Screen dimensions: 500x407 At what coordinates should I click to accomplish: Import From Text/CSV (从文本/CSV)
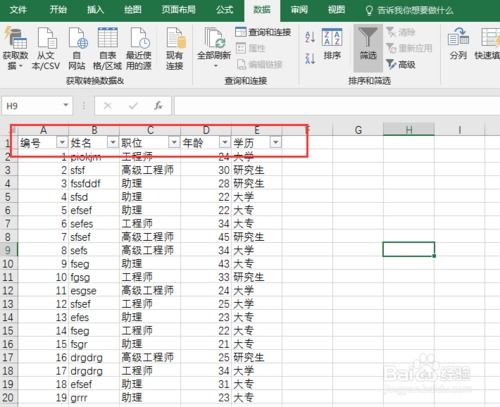click(46, 49)
